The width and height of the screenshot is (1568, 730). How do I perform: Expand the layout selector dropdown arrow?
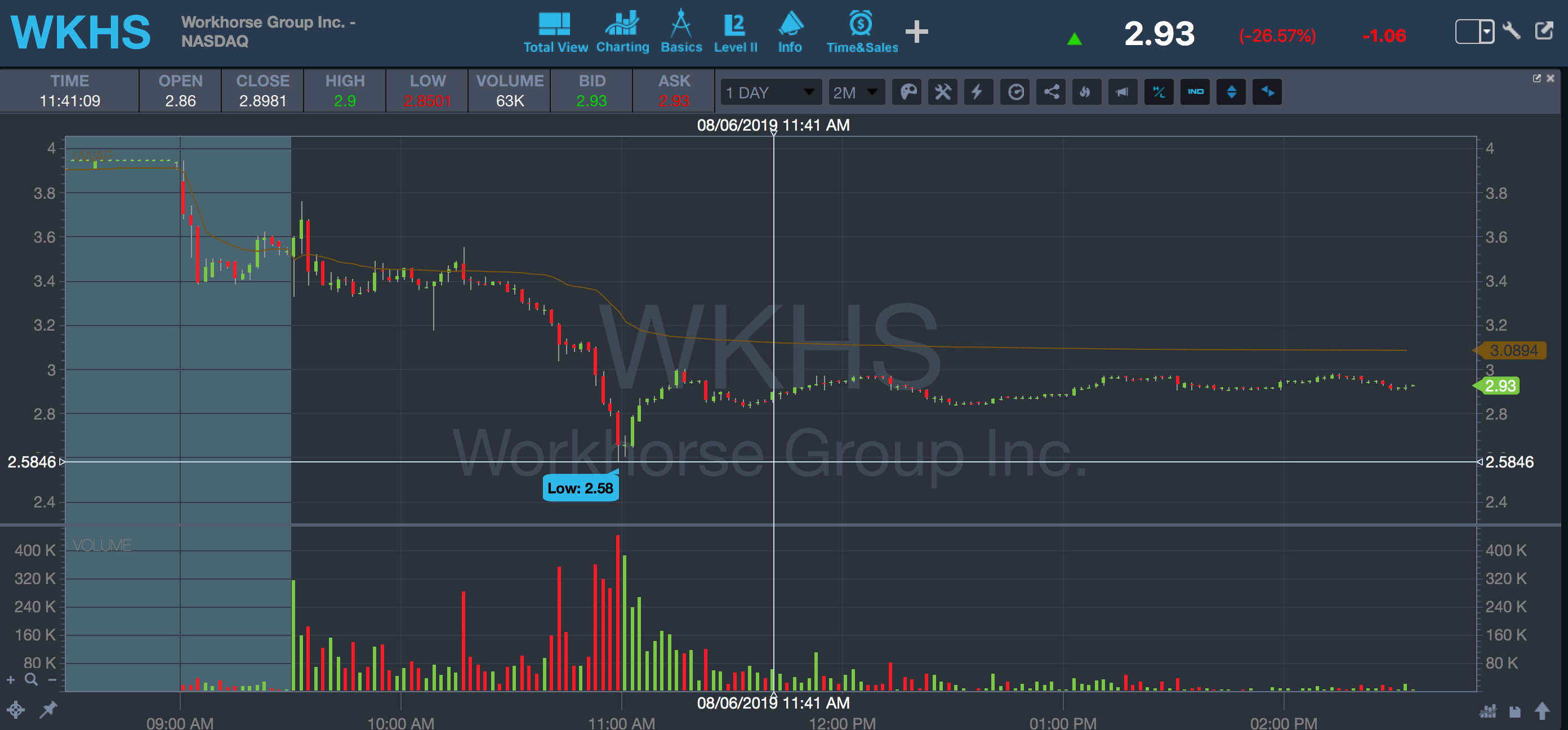coord(1486,31)
